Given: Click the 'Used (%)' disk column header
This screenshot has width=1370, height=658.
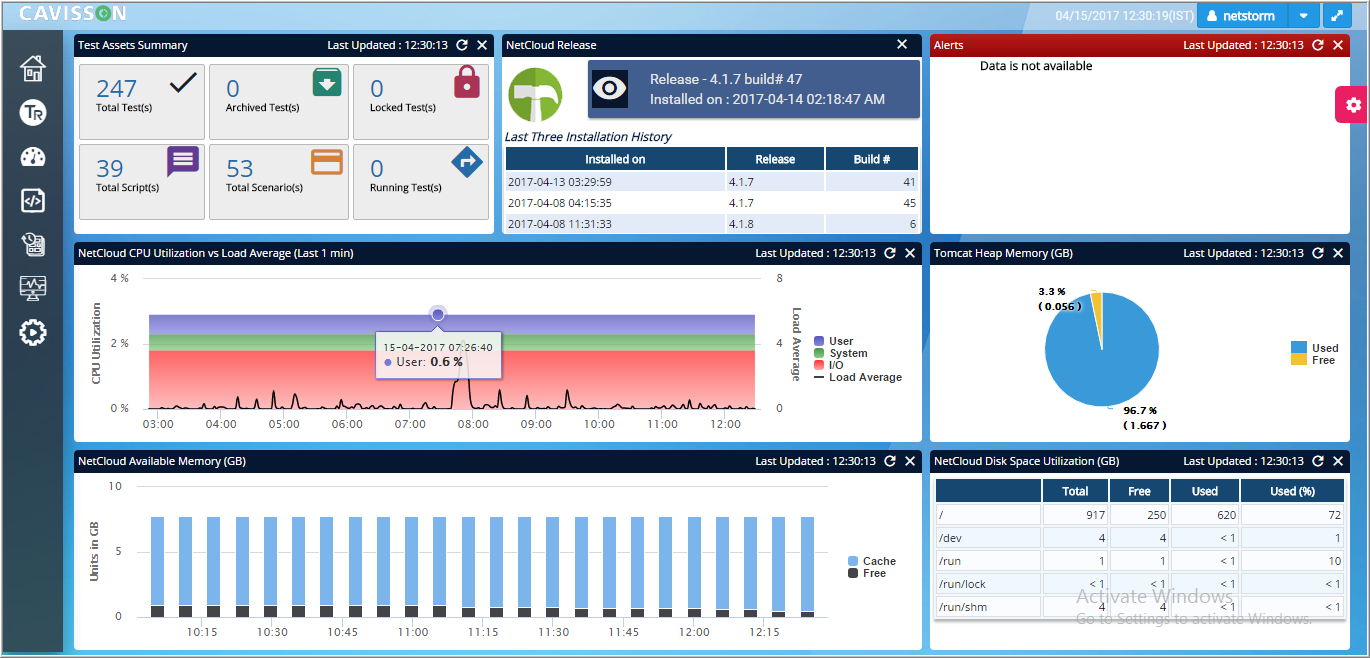Looking at the screenshot, I should (1292, 491).
